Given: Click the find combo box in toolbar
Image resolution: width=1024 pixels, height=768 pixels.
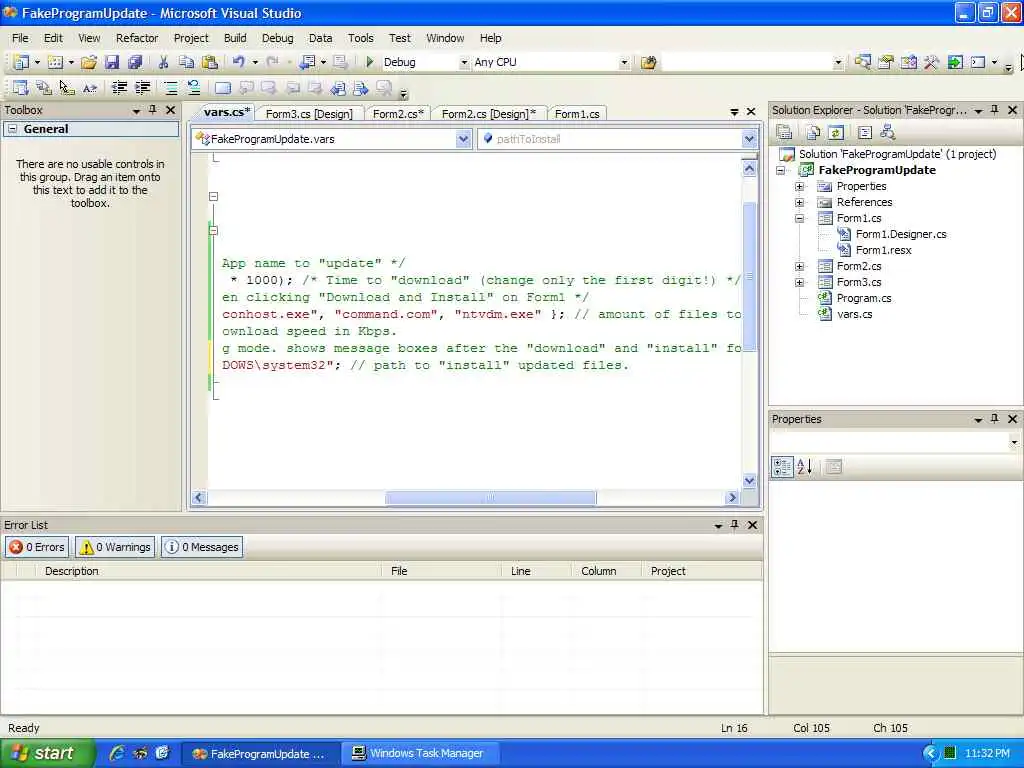Looking at the screenshot, I should pos(752,63).
